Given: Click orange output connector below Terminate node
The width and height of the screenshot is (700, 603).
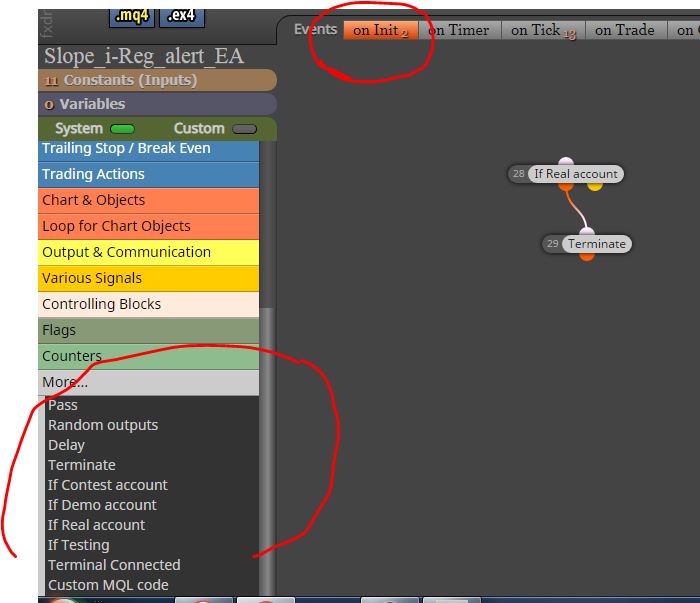Looking at the screenshot, I should 587,257.
